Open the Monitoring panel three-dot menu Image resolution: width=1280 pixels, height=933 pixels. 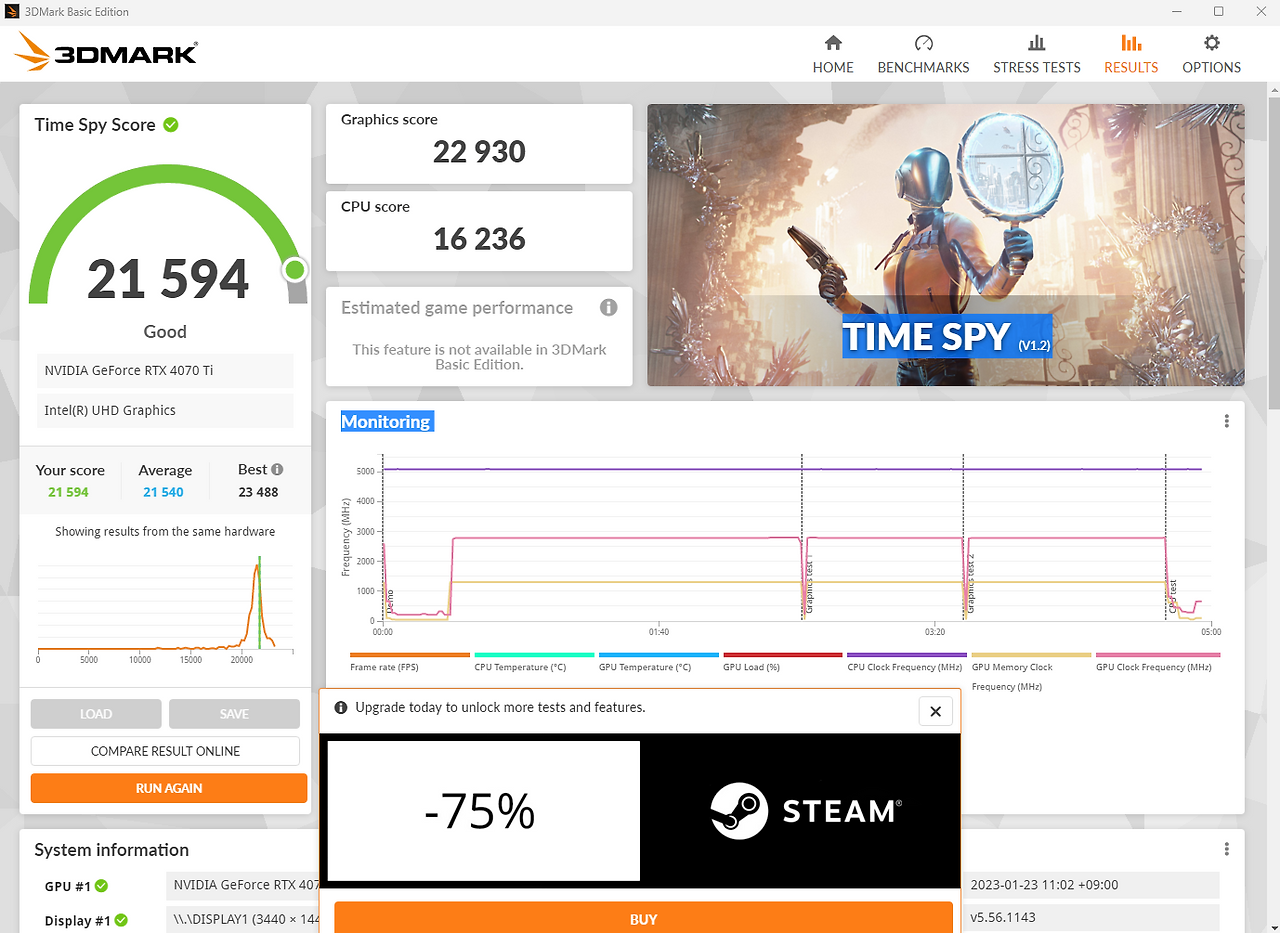(x=1227, y=422)
